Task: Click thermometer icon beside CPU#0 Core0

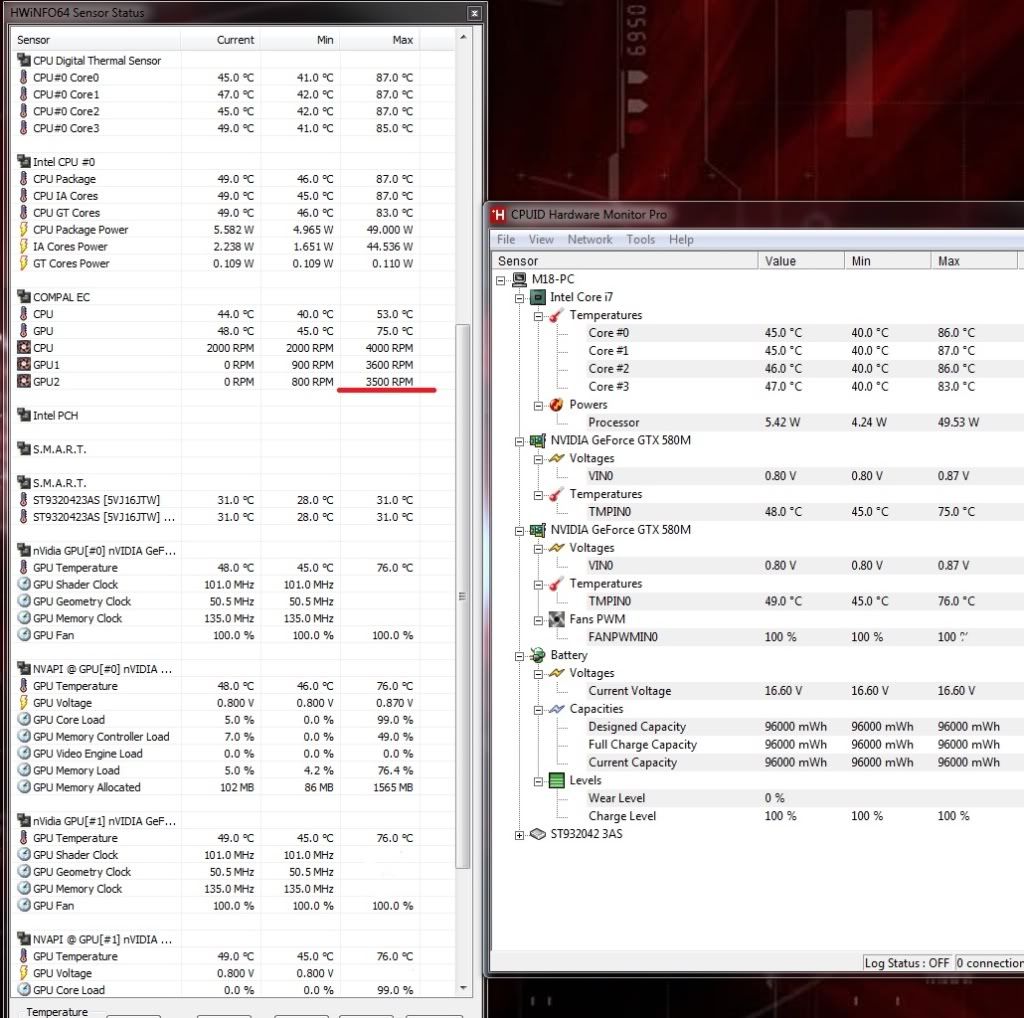Action: [24, 77]
